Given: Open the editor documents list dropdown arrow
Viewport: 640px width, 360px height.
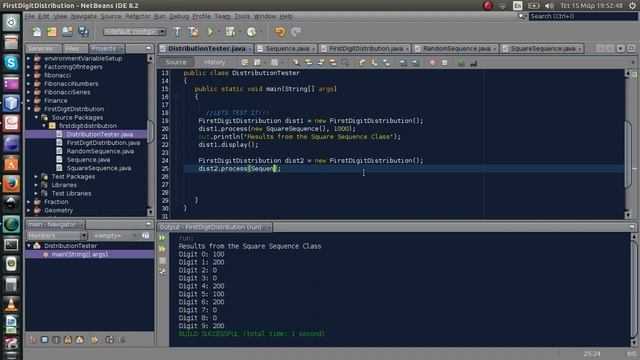Looking at the screenshot, I should 621,49.
